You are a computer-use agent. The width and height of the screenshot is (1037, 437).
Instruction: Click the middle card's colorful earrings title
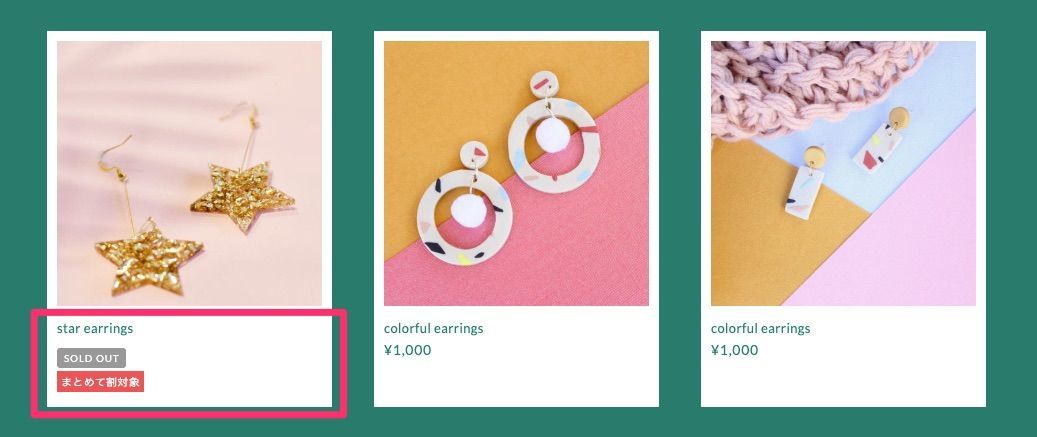433,328
